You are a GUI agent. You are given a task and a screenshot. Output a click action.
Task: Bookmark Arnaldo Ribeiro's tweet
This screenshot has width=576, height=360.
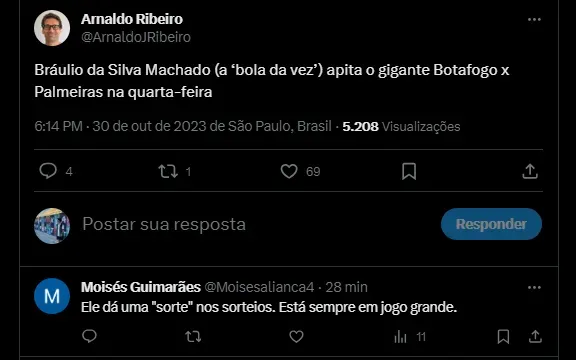409,171
